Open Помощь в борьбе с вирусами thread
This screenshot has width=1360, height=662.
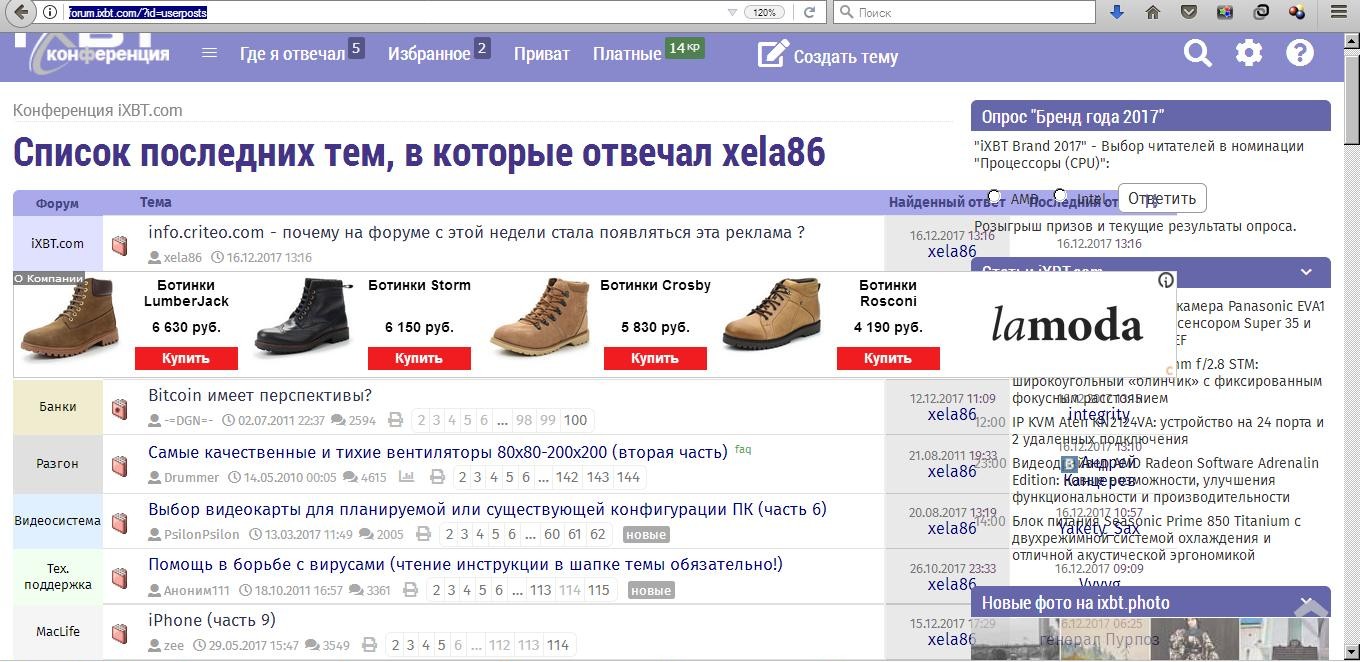(466, 565)
